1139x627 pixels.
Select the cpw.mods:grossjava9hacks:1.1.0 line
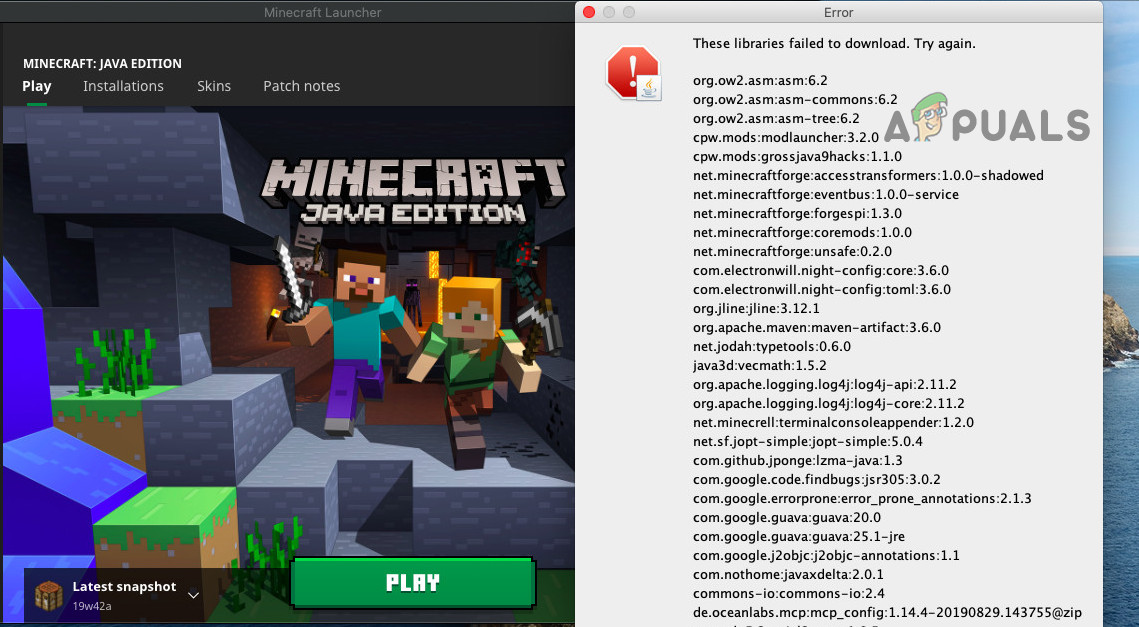(x=797, y=156)
